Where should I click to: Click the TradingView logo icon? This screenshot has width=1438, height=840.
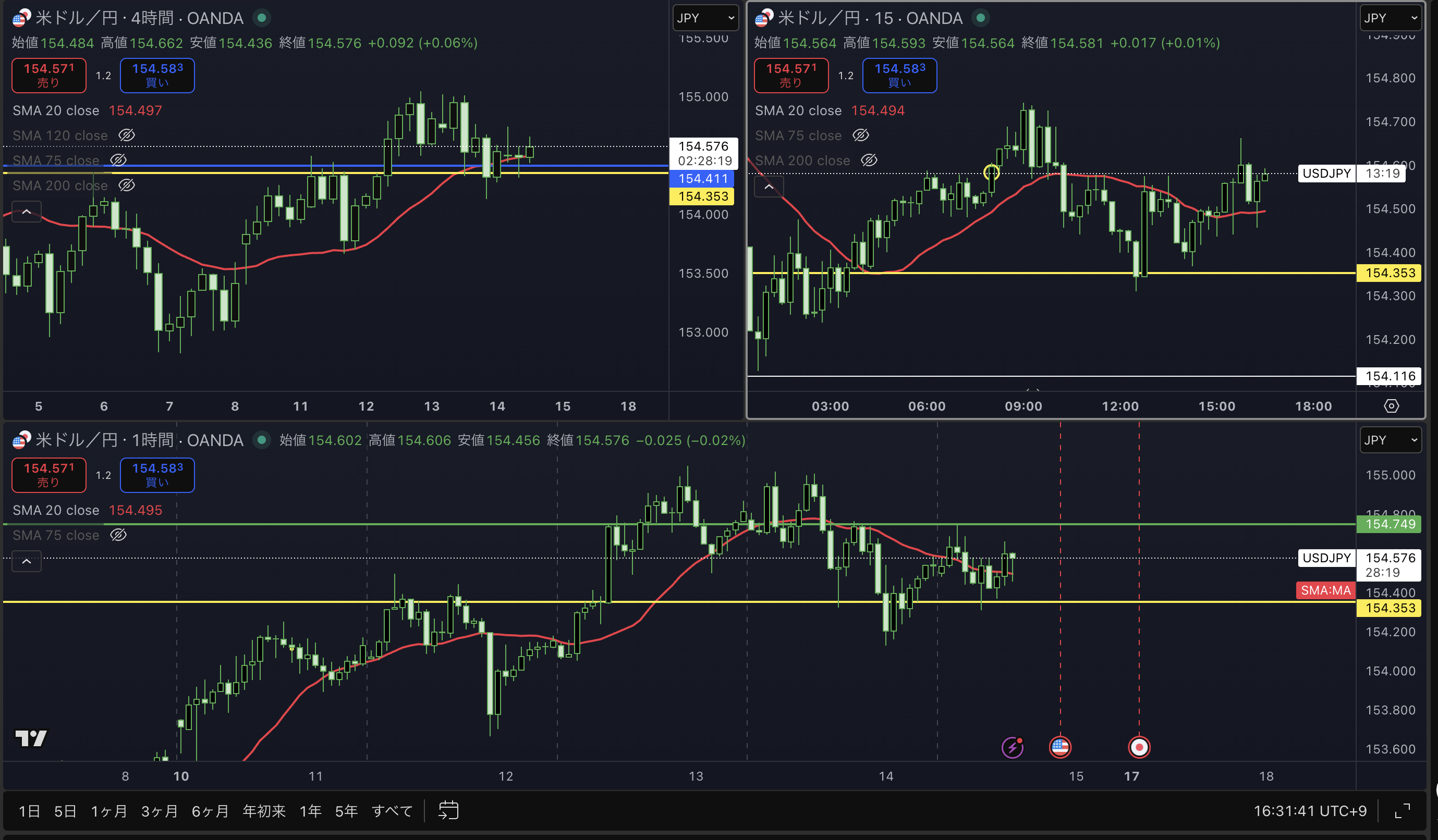pyautogui.click(x=31, y=738)
